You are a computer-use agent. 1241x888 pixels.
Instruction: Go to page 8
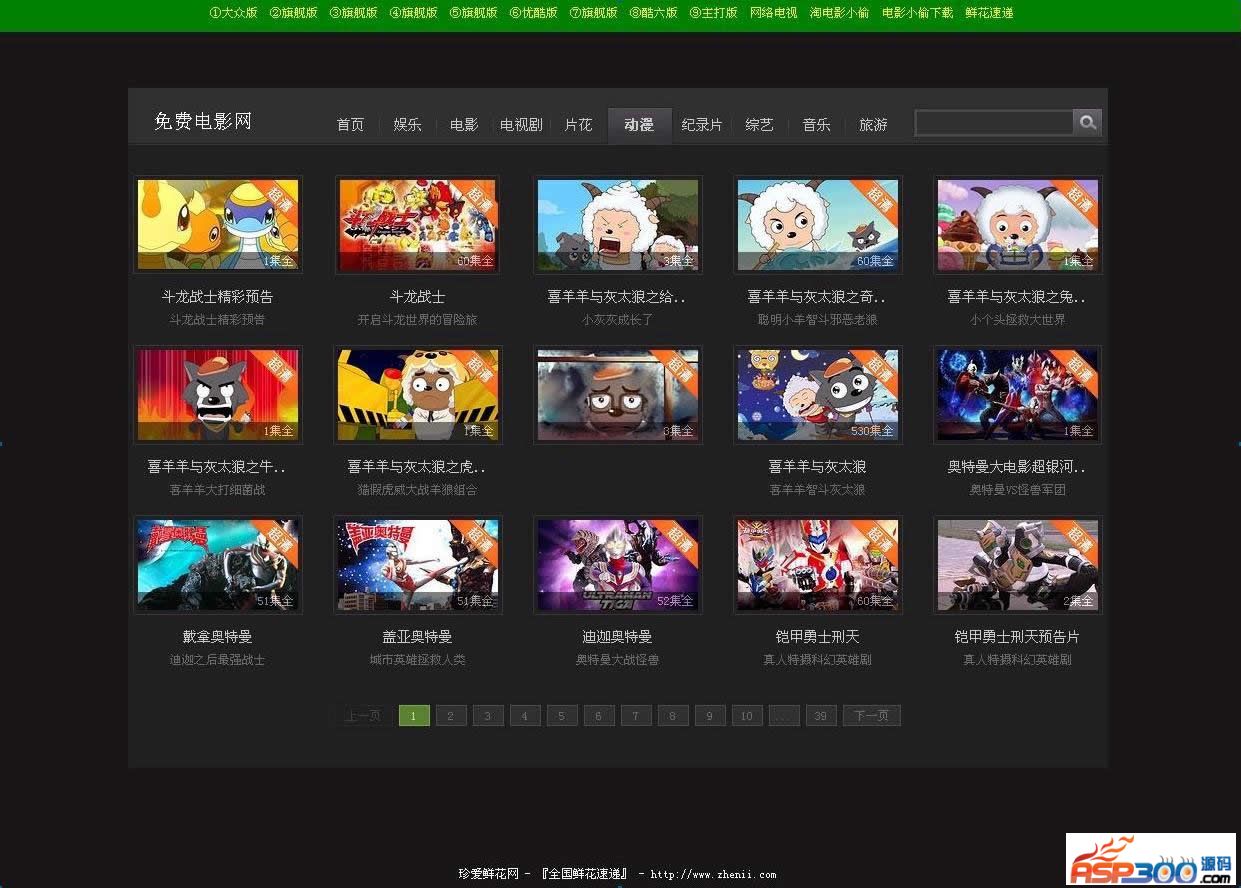point(673,716)
